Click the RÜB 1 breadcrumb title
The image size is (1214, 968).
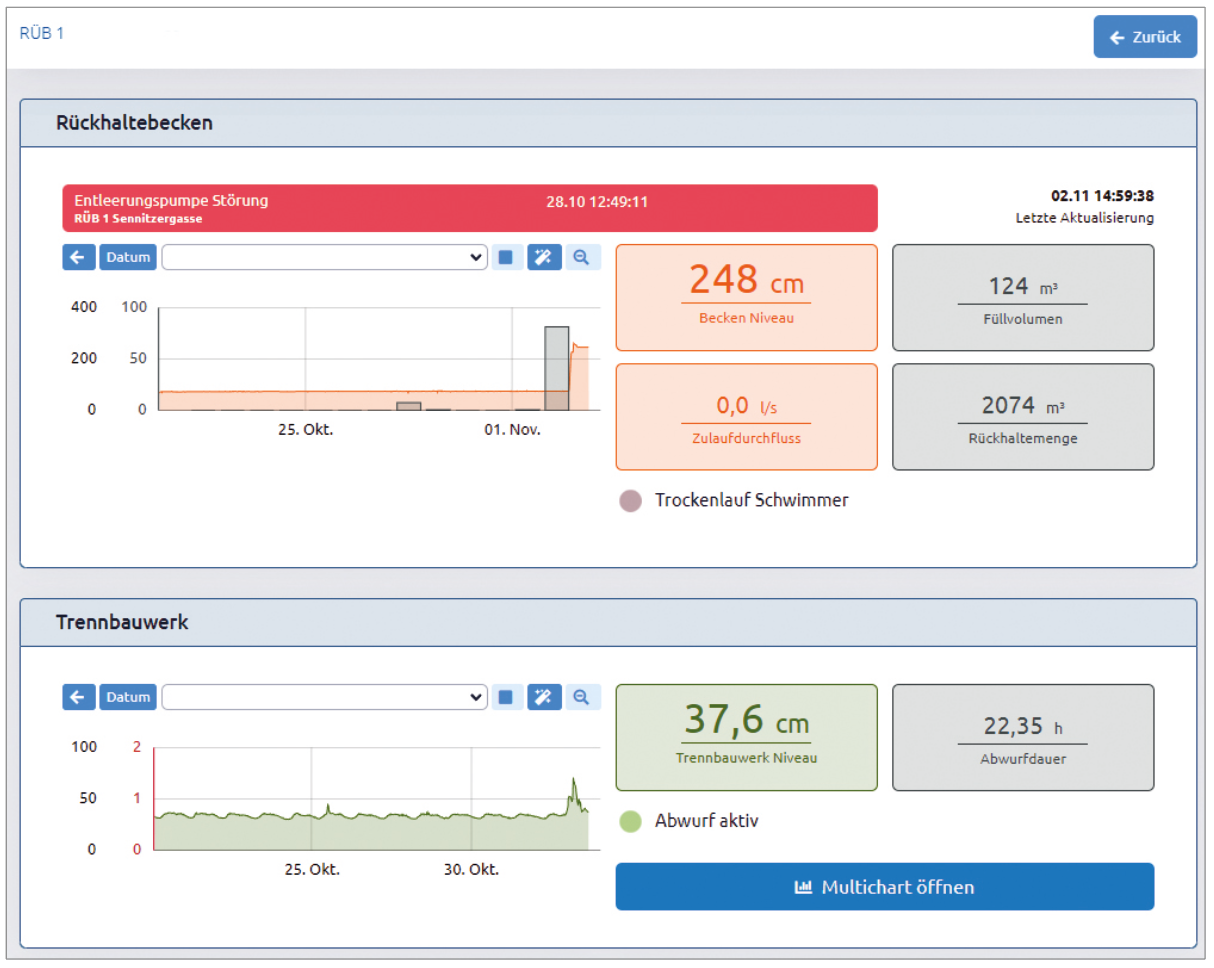(42, 33)
